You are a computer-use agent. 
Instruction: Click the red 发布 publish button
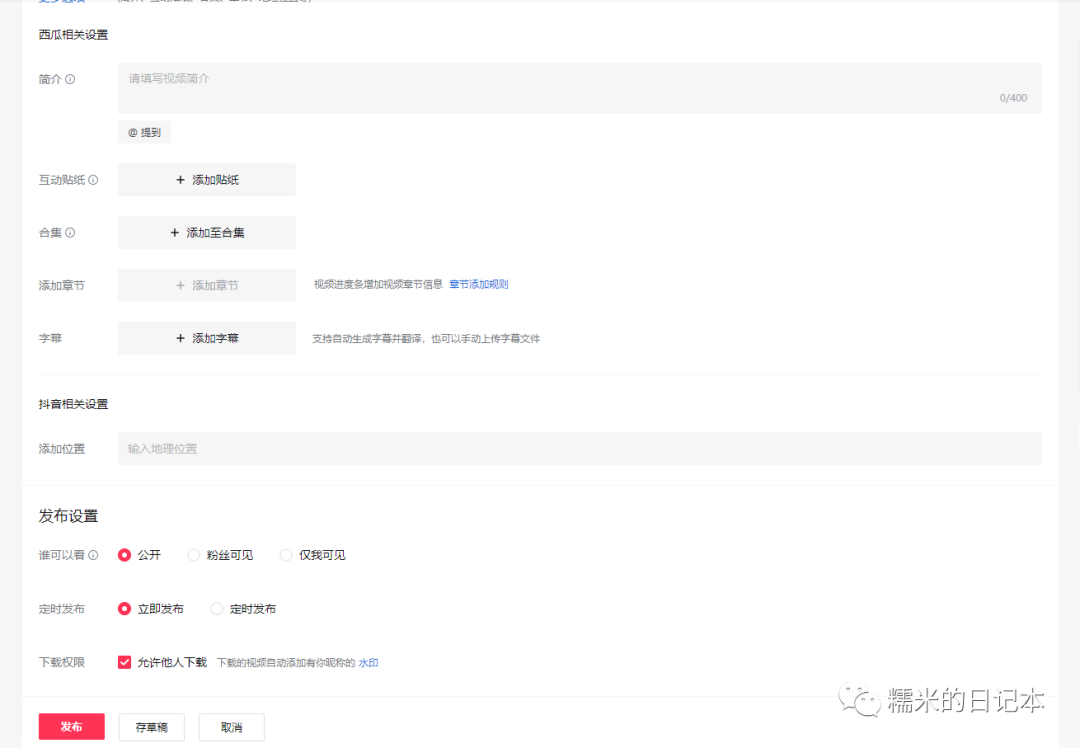[71, 727]
